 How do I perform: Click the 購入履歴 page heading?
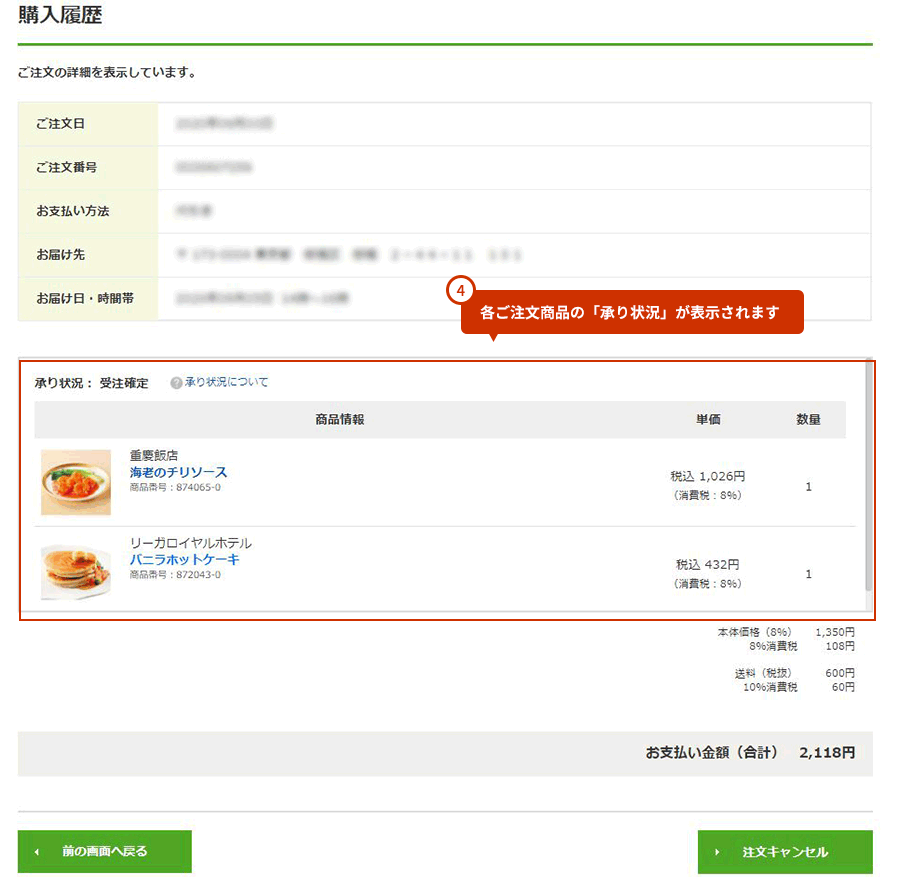(60, 15)
